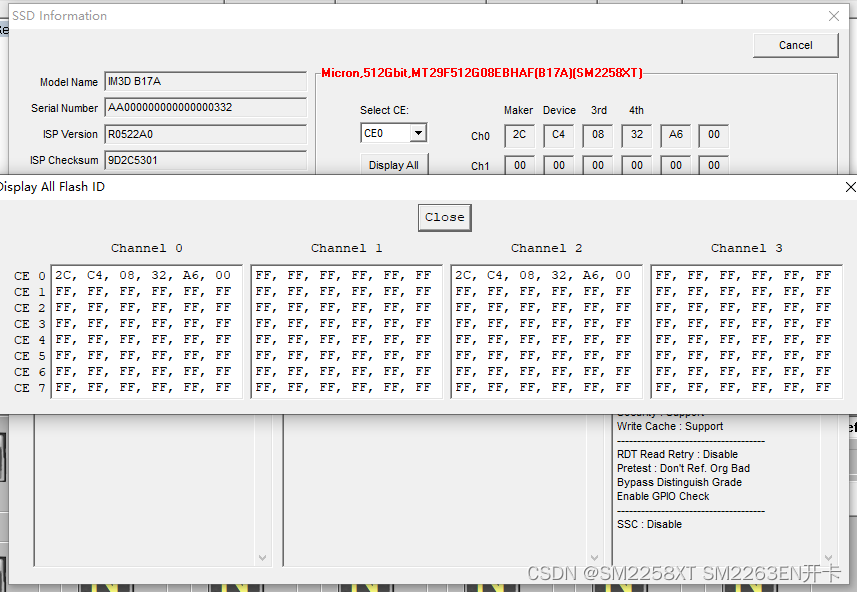Image resolution: width=857 pixels, height=592 pixels.
Task: Close the SSD Information window
Action: tap(834, 16)
